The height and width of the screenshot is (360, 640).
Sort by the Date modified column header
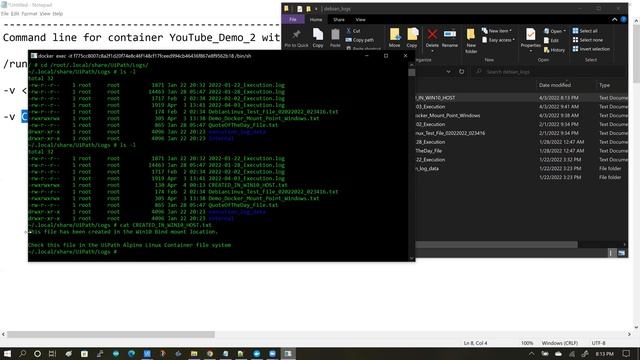click(x=555, y=85)
